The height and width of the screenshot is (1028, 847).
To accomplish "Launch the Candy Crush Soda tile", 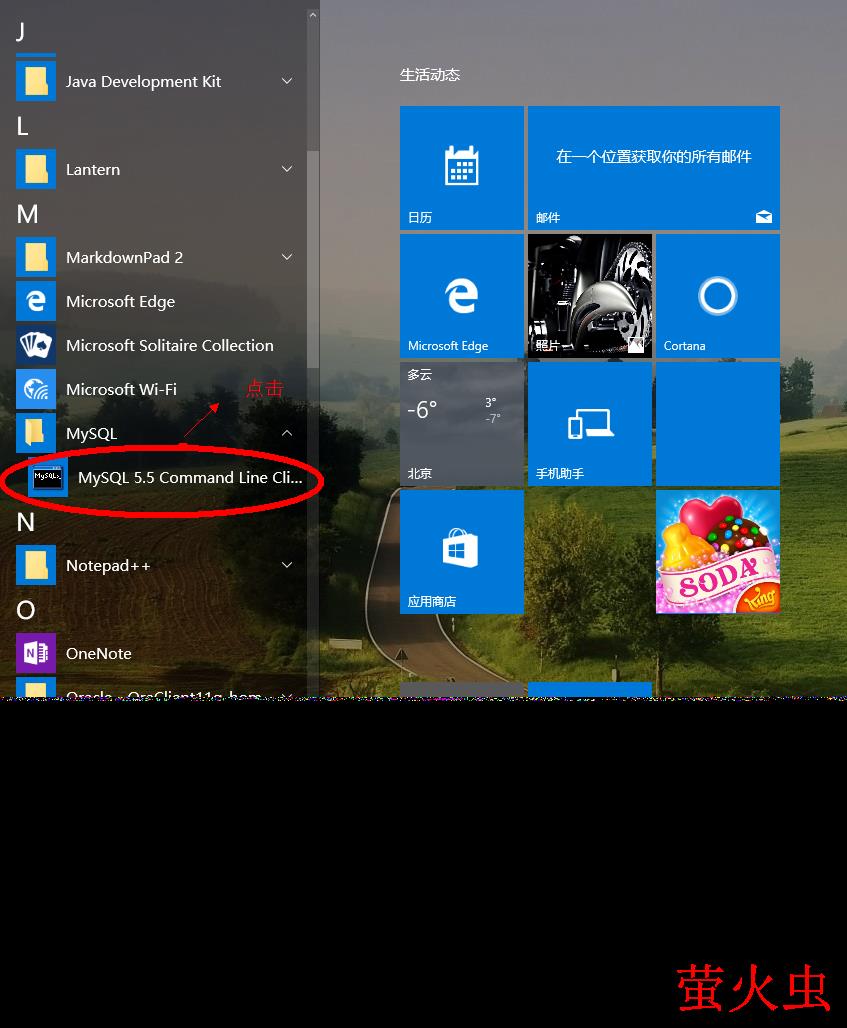I will (717, 551).
